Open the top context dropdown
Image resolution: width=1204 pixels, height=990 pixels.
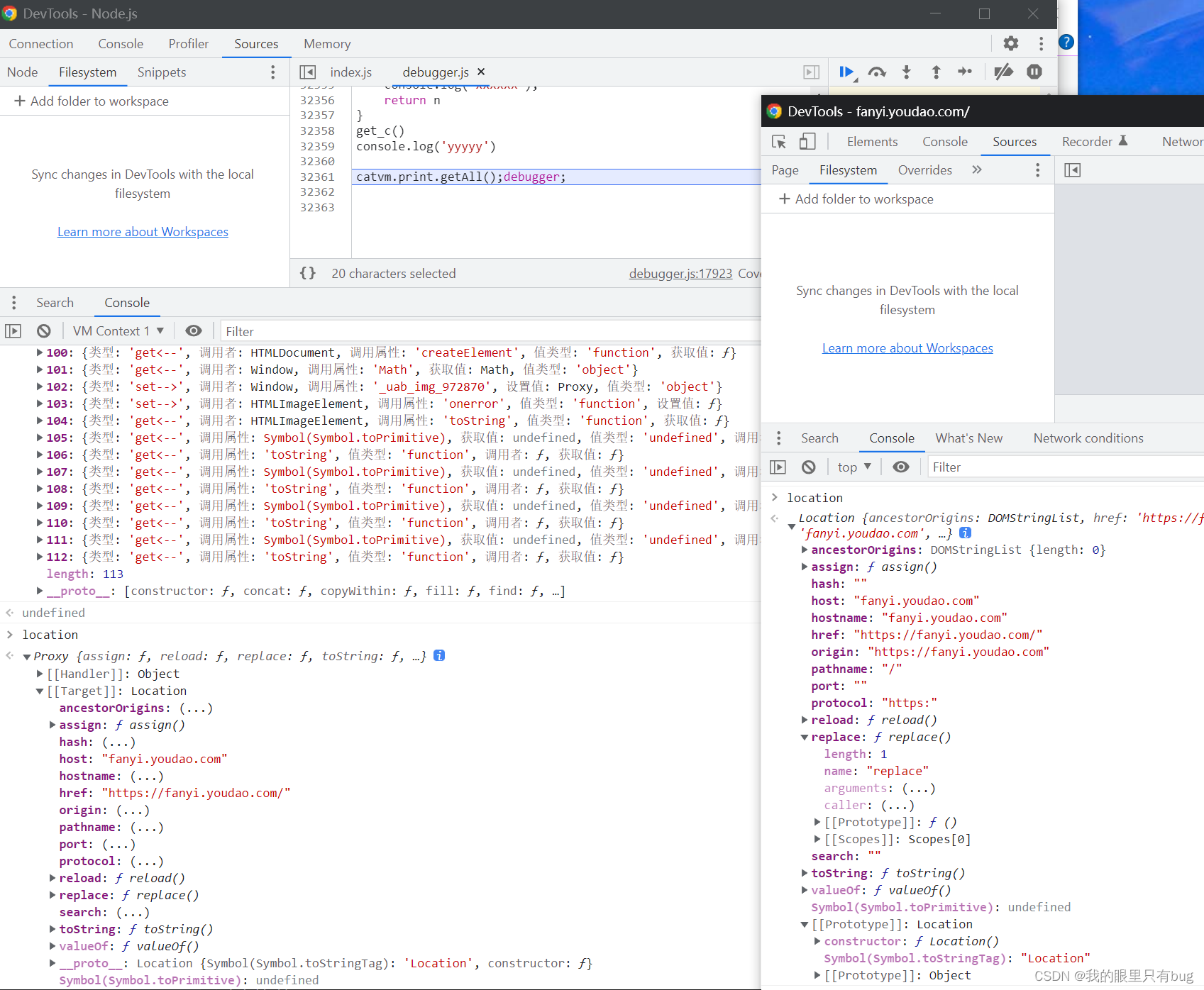[x=854, y=467]
